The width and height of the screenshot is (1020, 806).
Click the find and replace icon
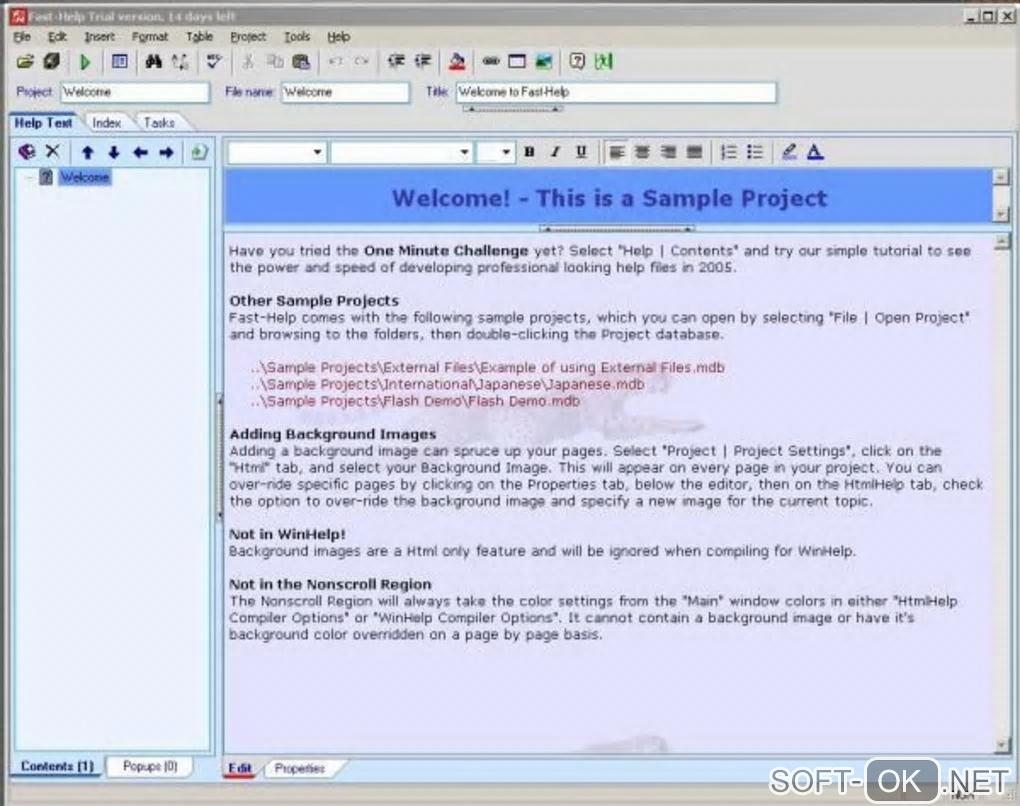(180, 62)
